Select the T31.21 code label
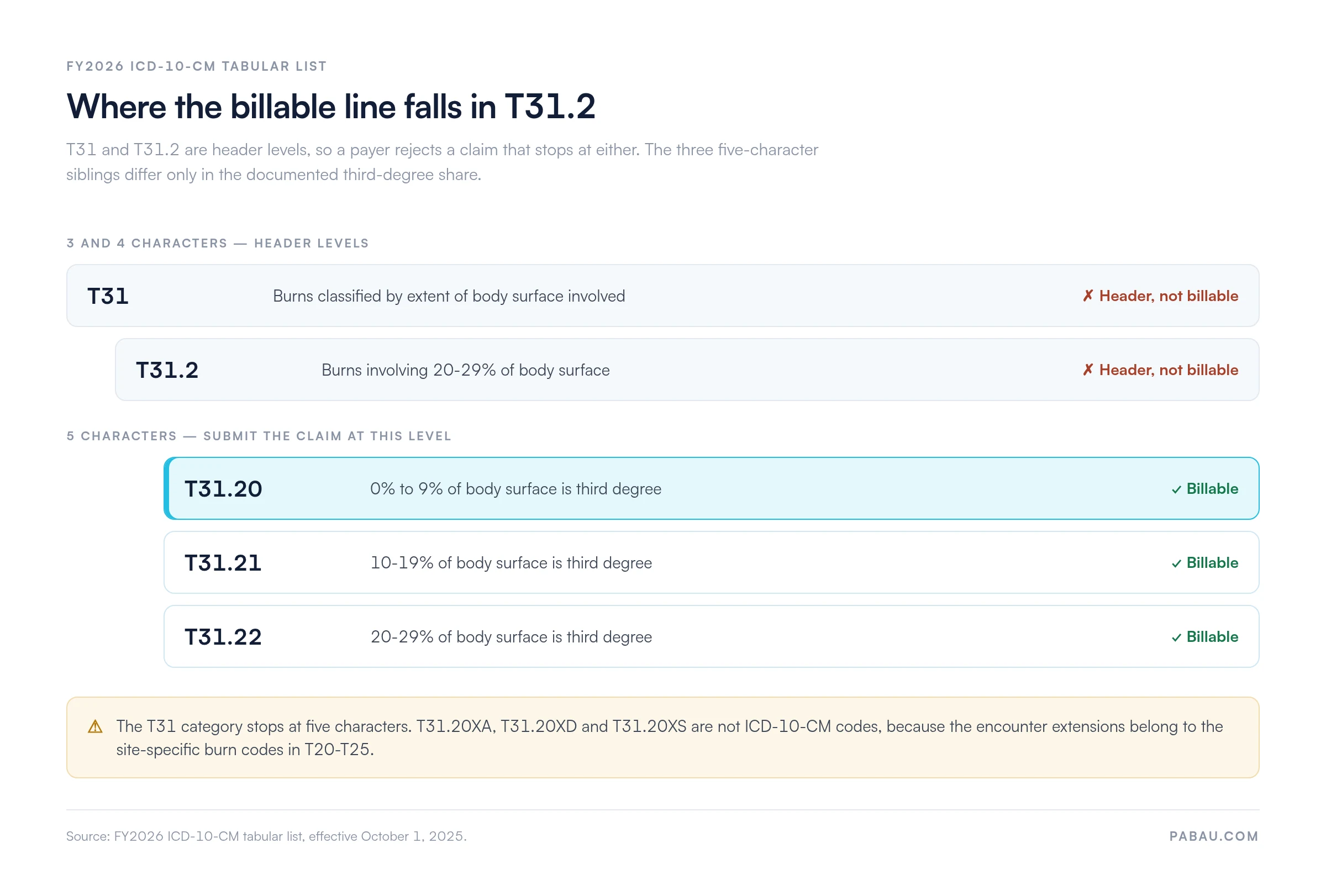Image resolution: width=1326 pixels, height=896 pixels. point(223,563)
